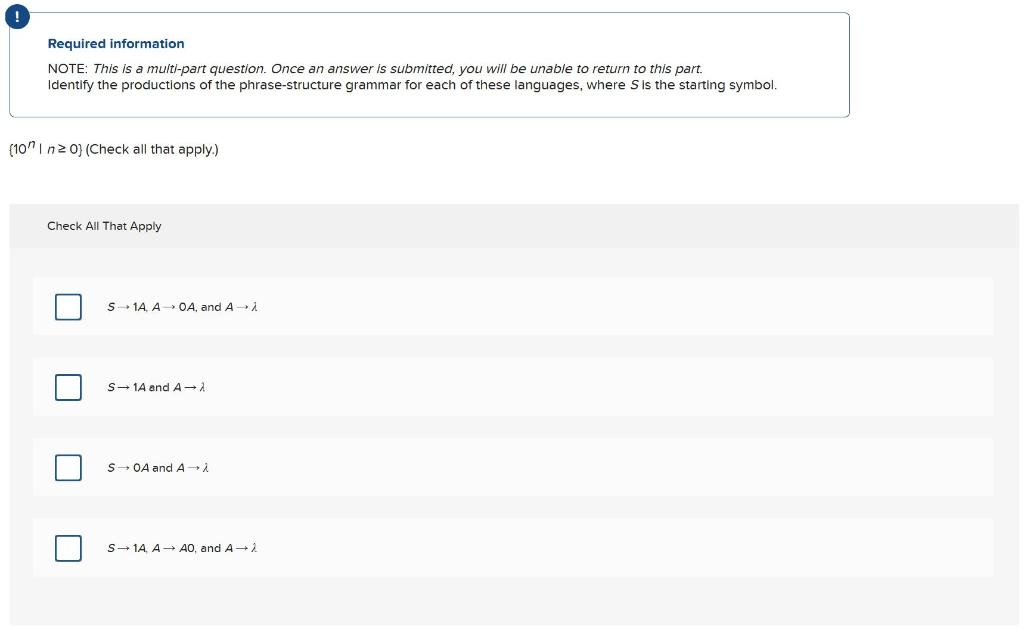
Task: Select the first answer row text
Action: (x=183, y=307)
